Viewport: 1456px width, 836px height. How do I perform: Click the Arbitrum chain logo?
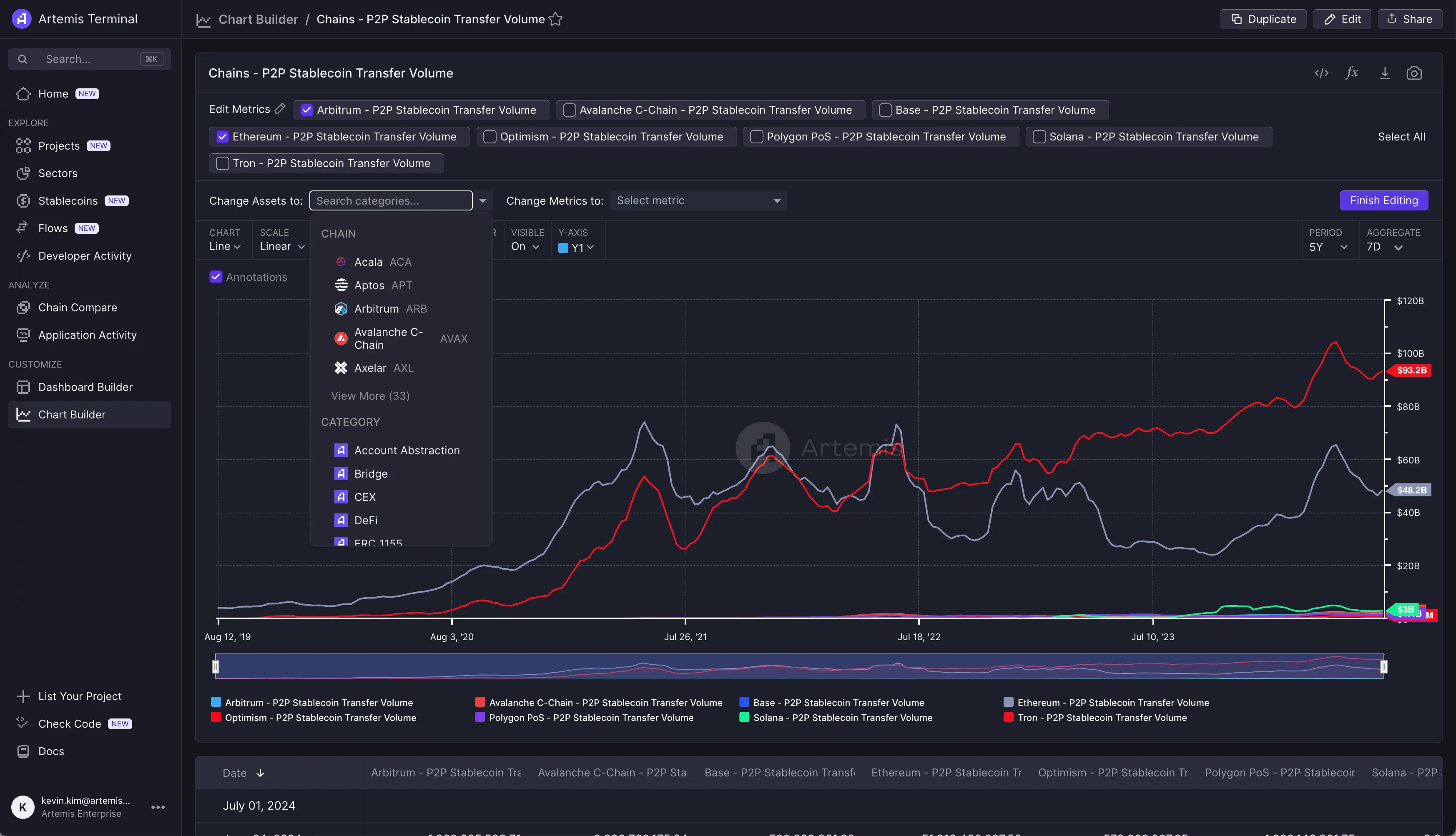pos(341,309)
